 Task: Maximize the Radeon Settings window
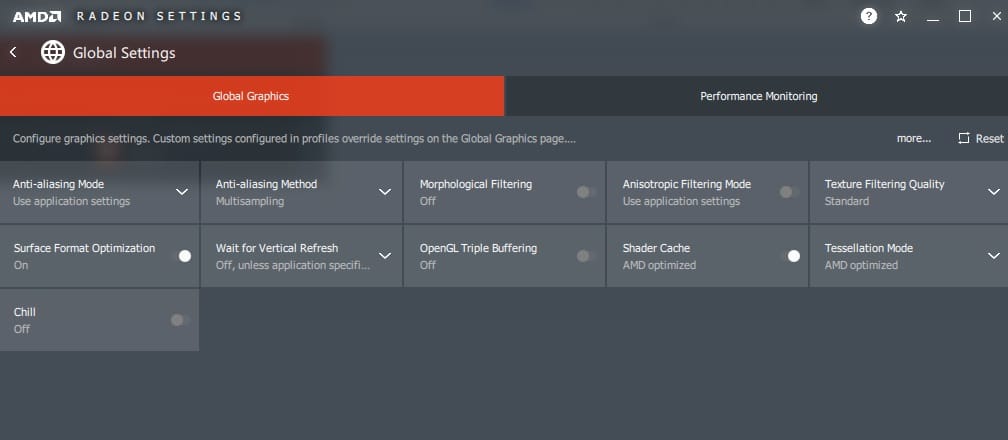click(965, 16)
